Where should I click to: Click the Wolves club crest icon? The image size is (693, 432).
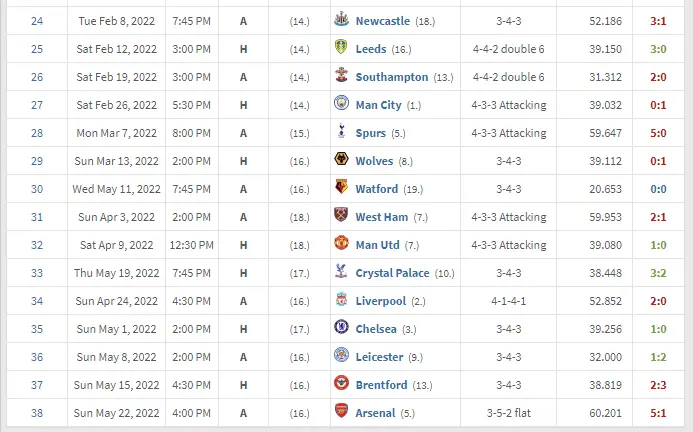point(341,161)
